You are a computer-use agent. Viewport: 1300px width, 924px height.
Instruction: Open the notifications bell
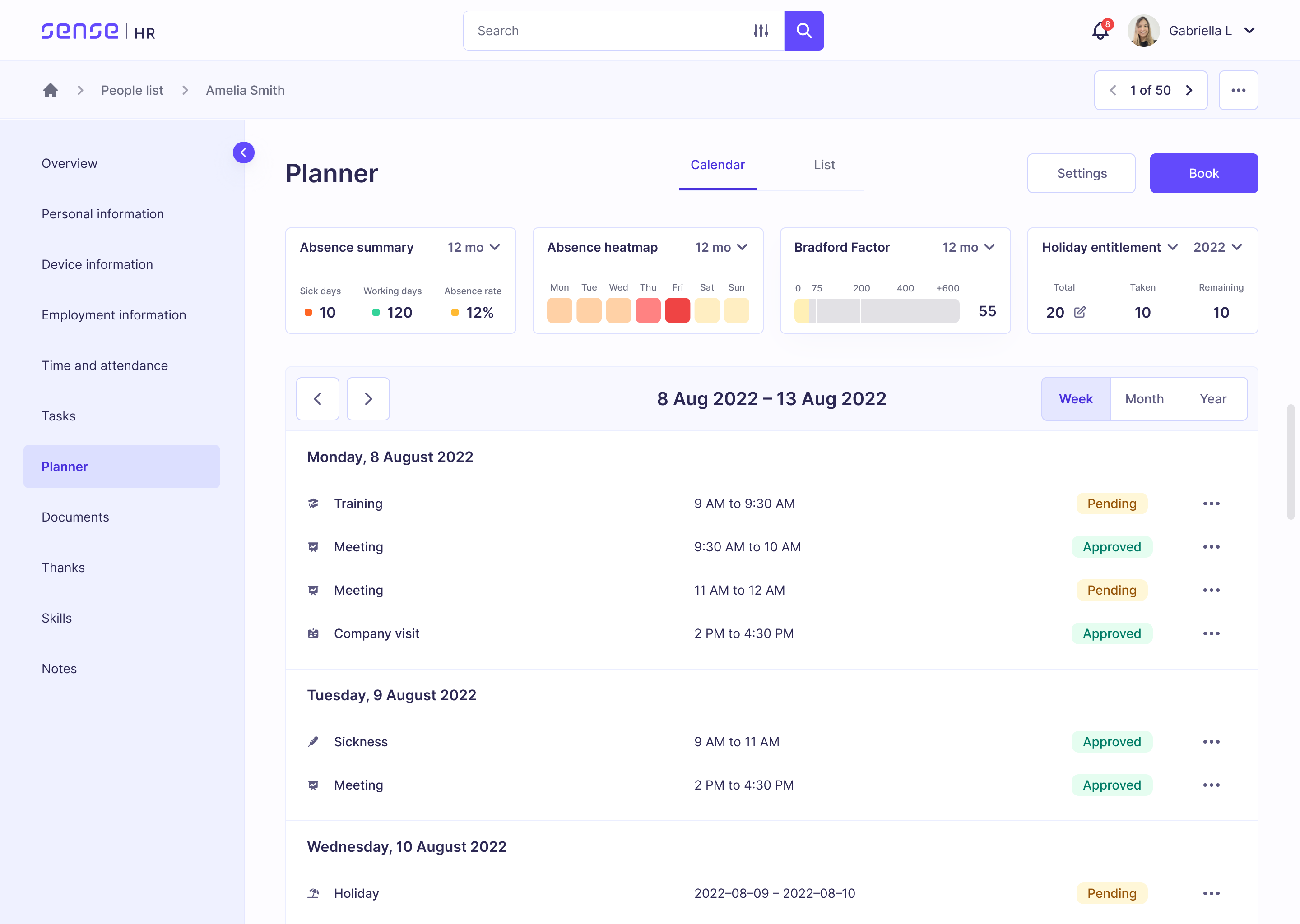(x=1100, y=31)
